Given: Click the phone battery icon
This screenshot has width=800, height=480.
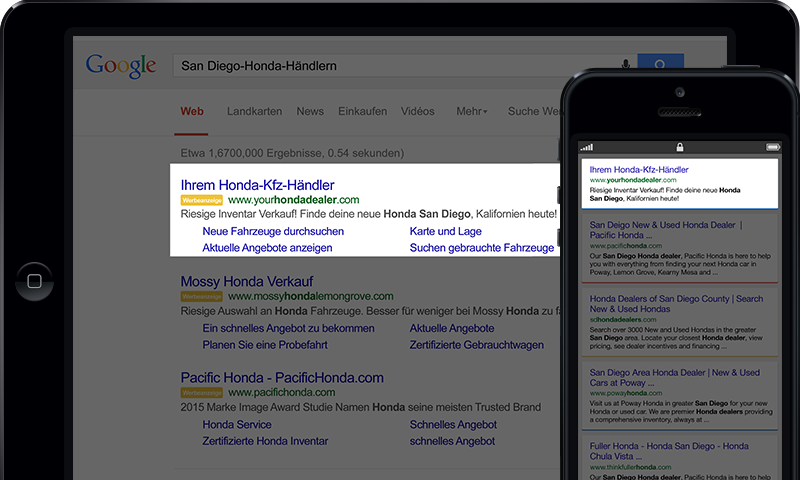Looking at the screenshot, I should 773,147.
